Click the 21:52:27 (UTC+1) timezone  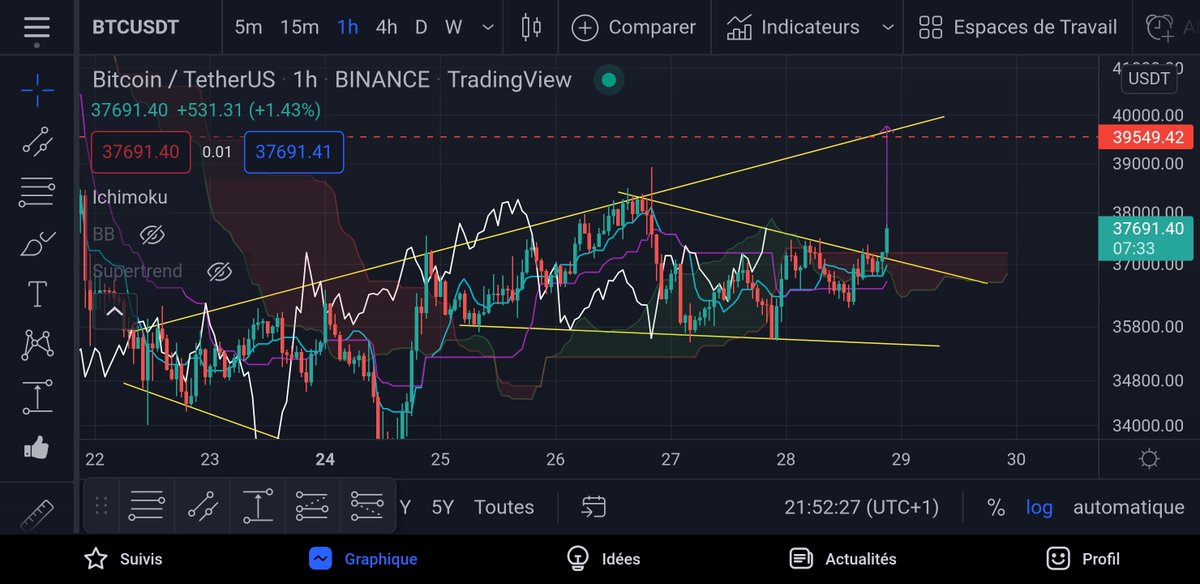[x=862, y=507]
